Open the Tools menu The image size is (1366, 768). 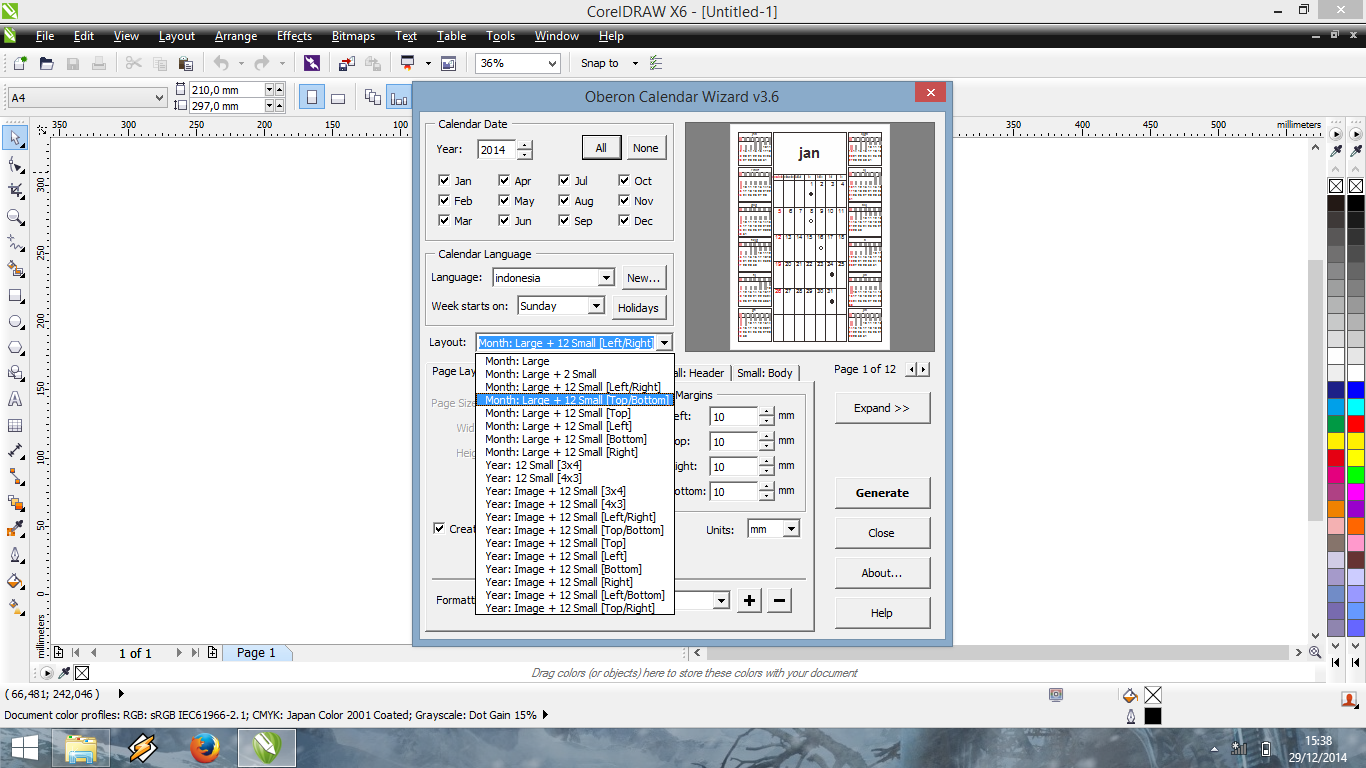click(501, 36)
